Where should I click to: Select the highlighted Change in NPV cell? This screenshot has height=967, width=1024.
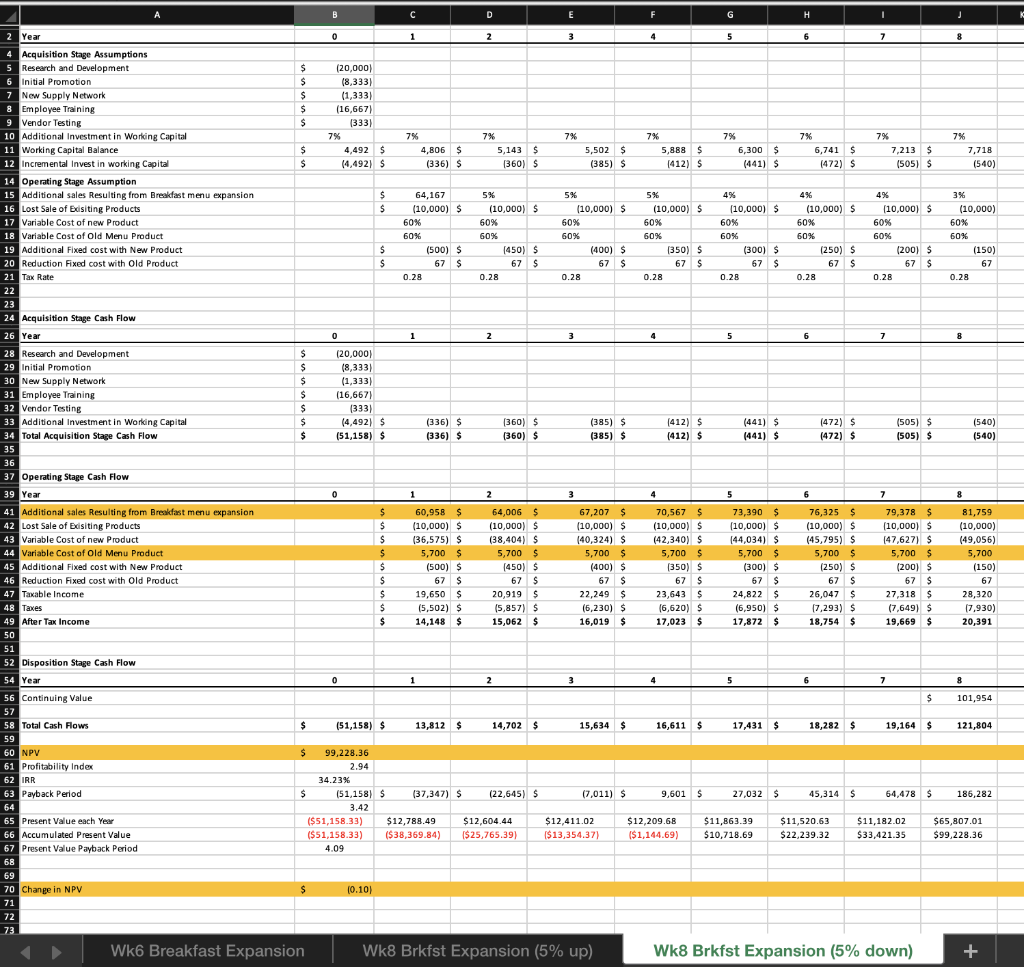click(334, 889)
